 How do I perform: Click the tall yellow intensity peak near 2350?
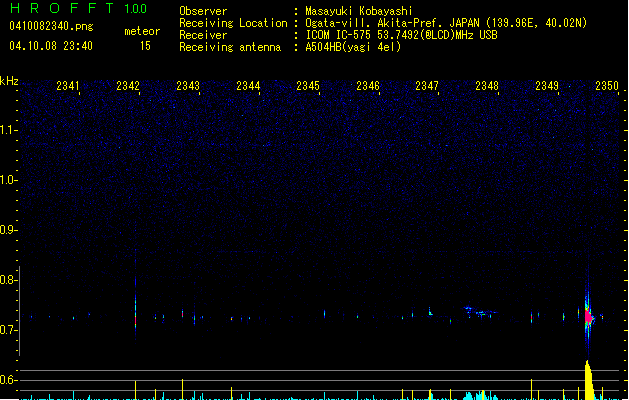(589, 380)
